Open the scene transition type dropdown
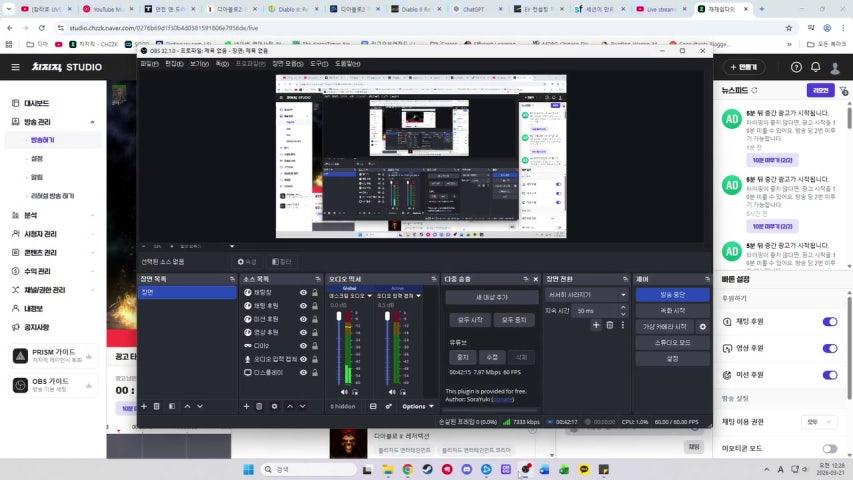The height and width of the screenshot is (480, 853). click(x=587, y=295)
